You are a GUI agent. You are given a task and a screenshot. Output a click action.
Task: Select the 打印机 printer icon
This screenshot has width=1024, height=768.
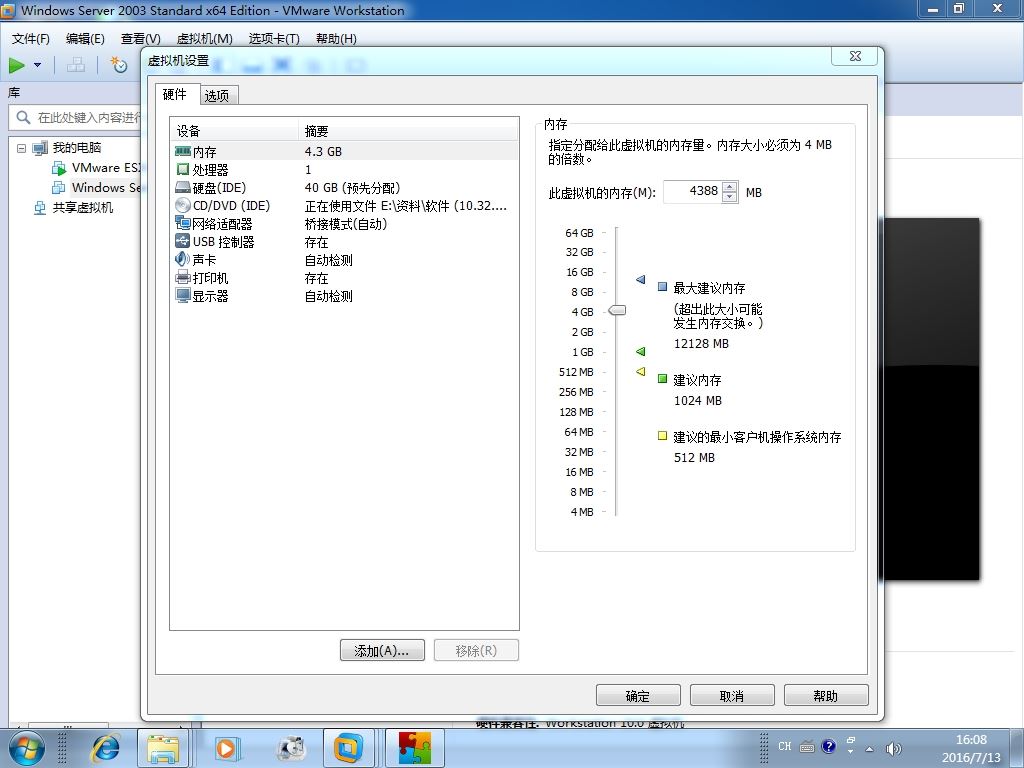183,278
